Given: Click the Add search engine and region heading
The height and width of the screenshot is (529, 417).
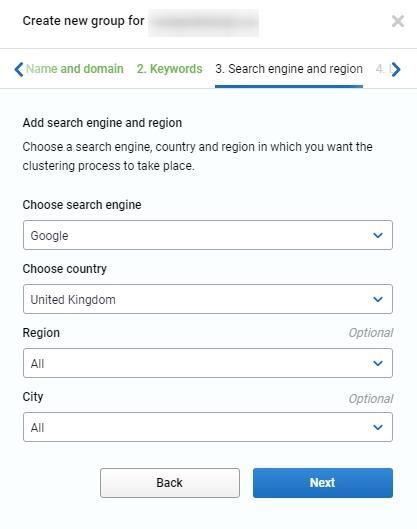Looking at the screenshot, I should [x=102, y=123].
